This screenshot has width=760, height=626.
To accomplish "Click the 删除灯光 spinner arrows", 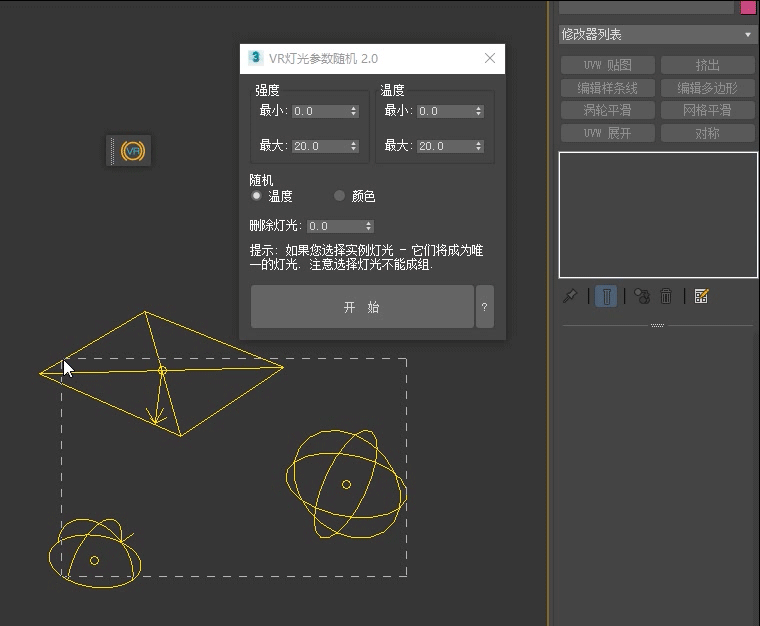I will [x=369, y=226].
